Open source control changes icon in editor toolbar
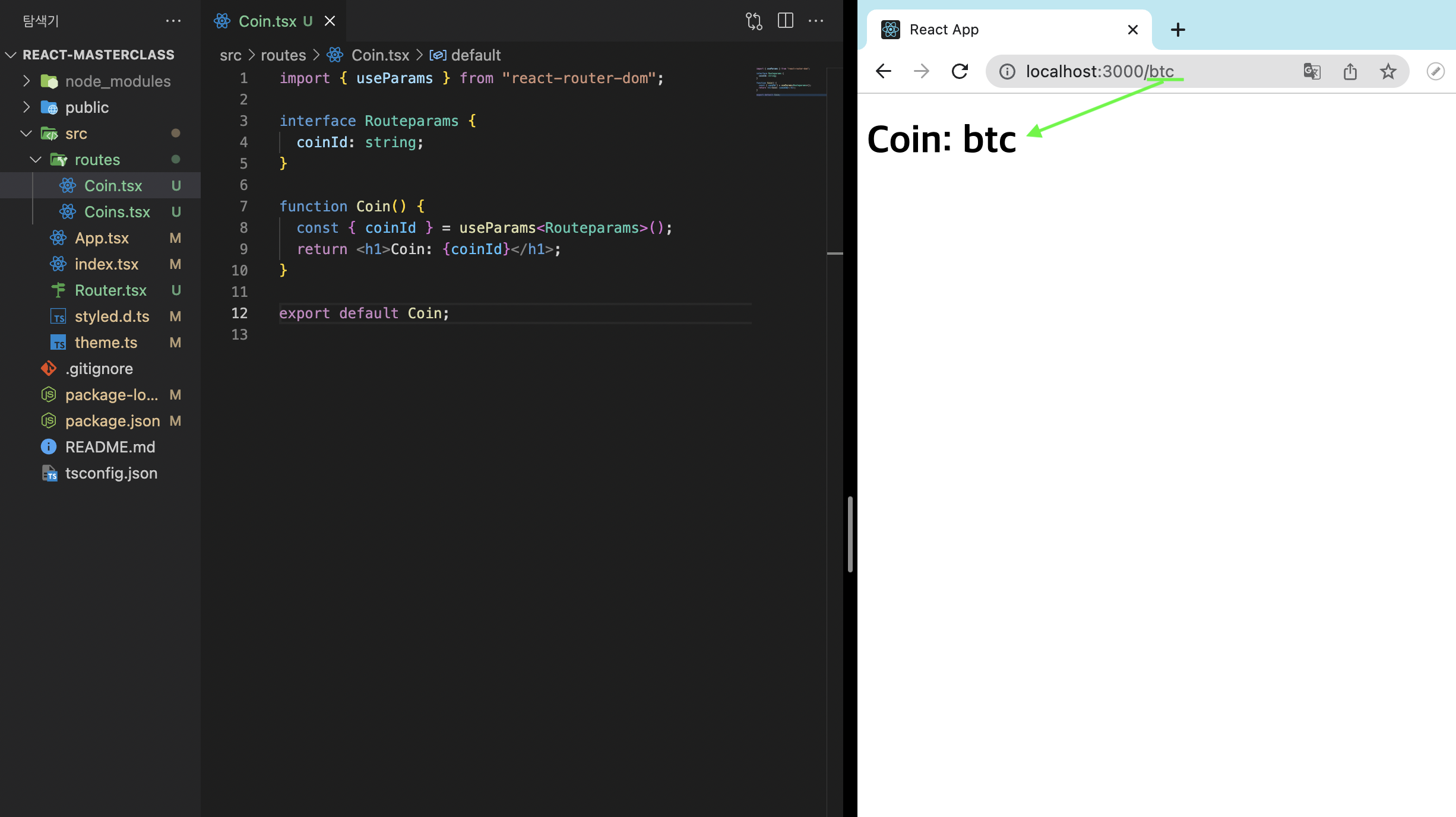The height and width of the screenshot is (817, 1456). click(x=754, y=21)
